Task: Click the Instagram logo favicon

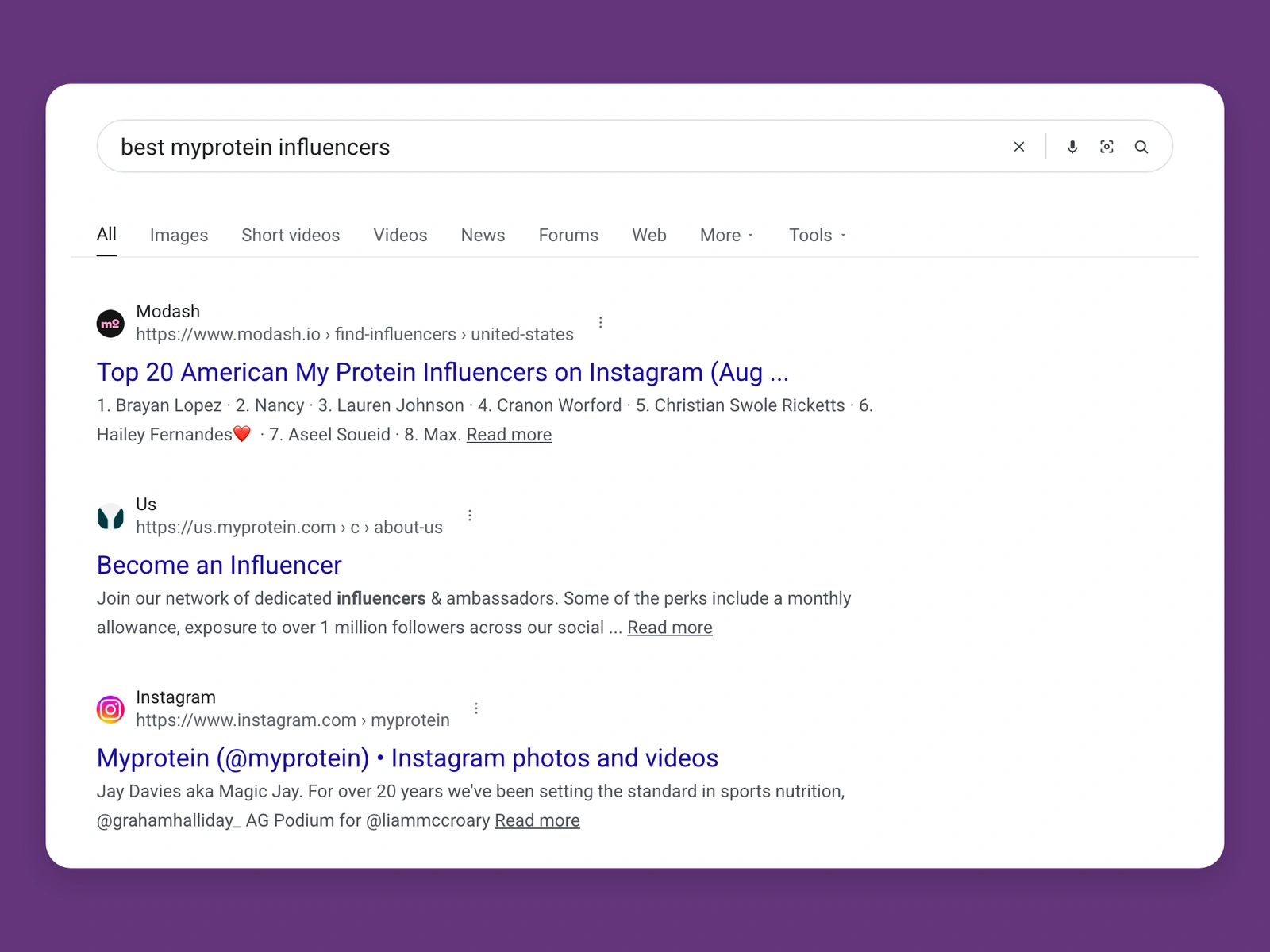Action: [110, 709]
